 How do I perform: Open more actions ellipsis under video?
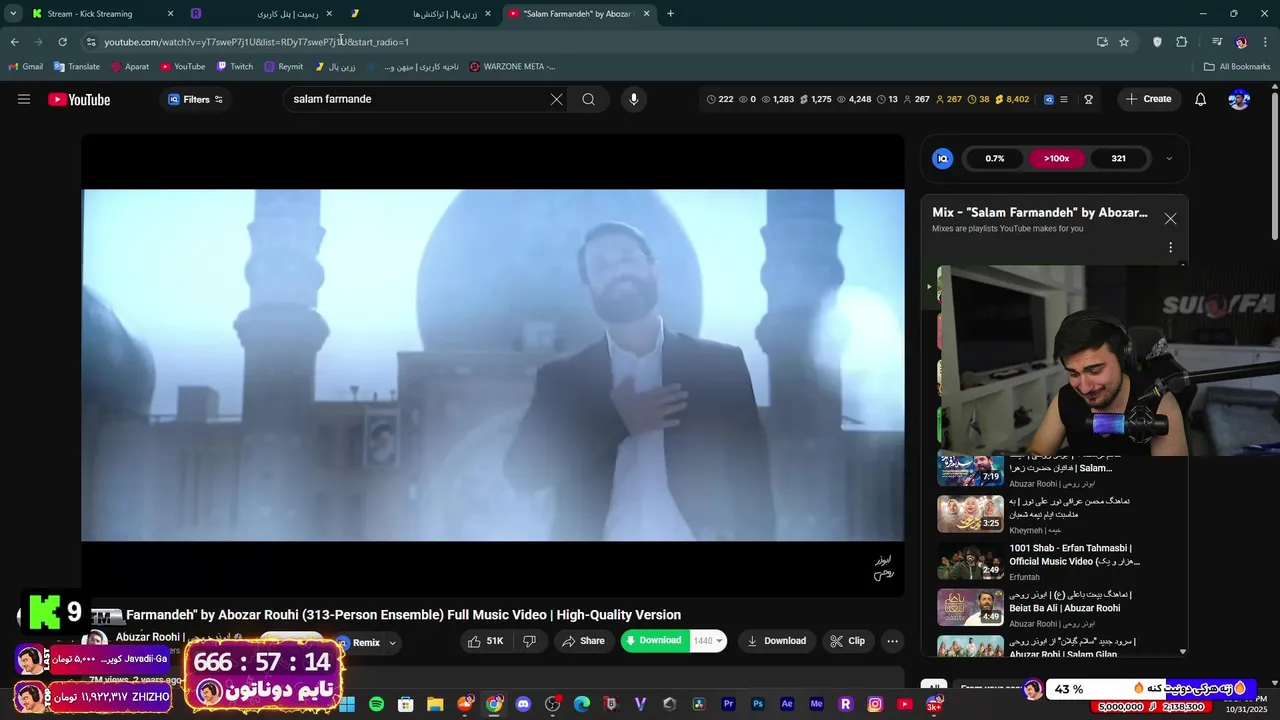(892, 641)
